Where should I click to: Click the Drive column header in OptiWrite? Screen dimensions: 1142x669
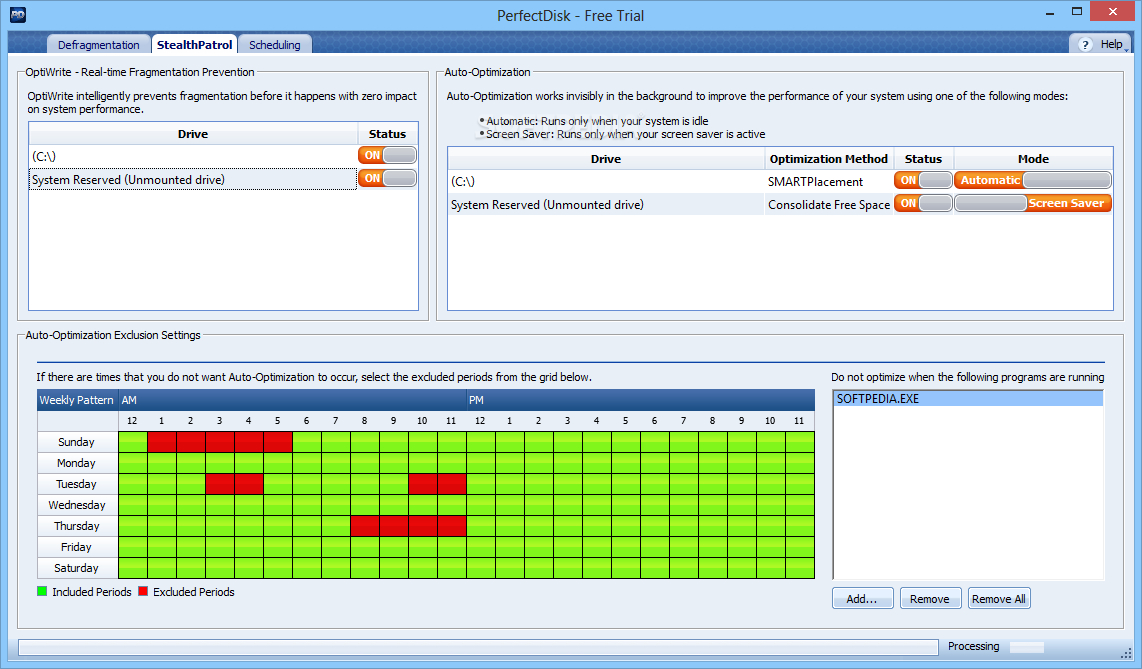coord(193,134)
